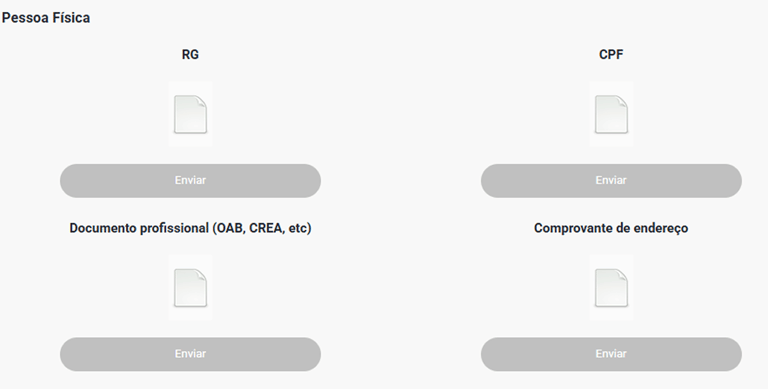
Task: Select the Comprovante de endereço file icon
Action: (611, 288)
